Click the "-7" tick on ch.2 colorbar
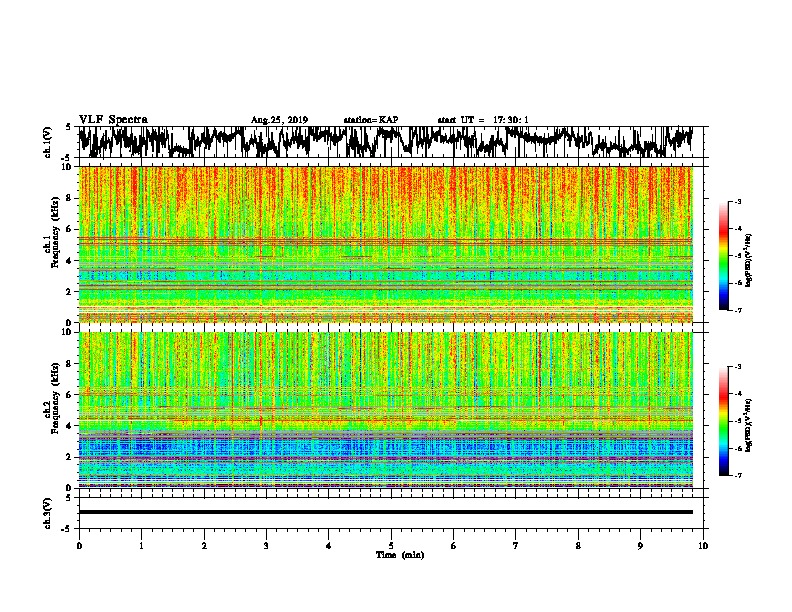792x612 pixels. click(738, 475)
